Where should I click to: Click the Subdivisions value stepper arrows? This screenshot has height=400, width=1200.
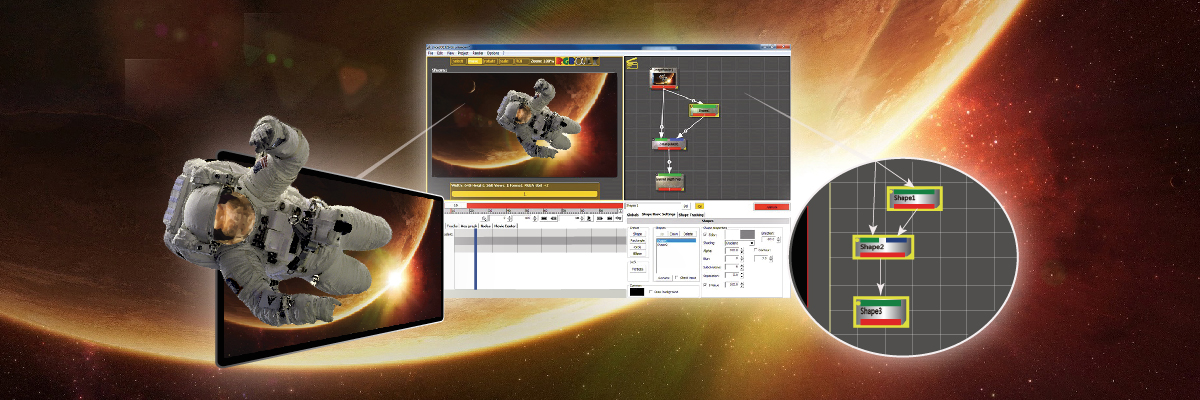point(742,267)
